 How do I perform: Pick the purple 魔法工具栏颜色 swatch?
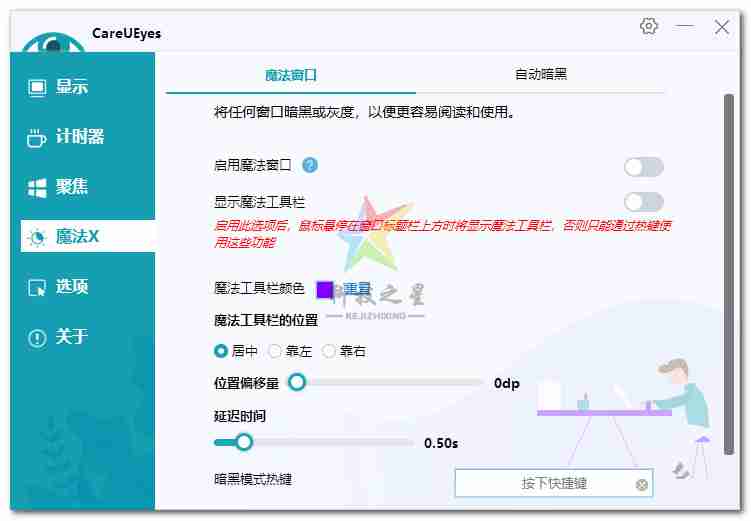(x=325, y=289)
